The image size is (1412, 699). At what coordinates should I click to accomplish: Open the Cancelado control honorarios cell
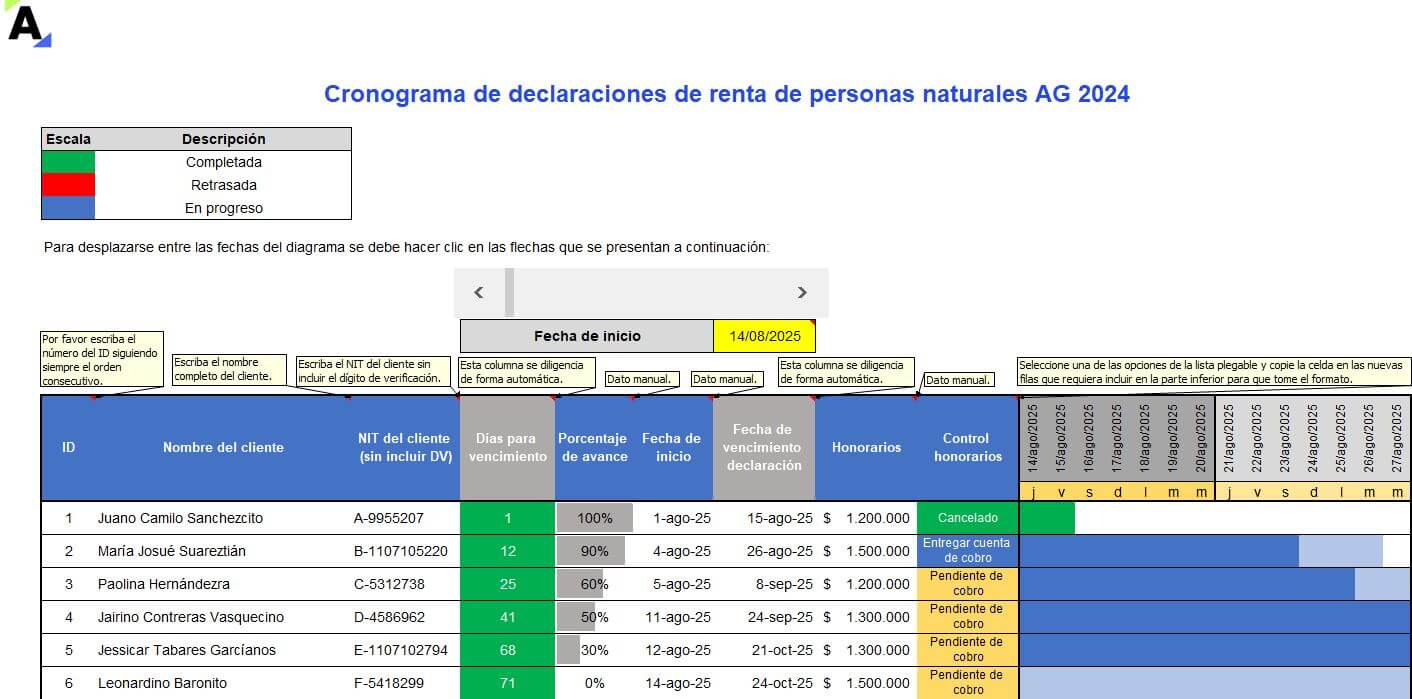(968, 518)
